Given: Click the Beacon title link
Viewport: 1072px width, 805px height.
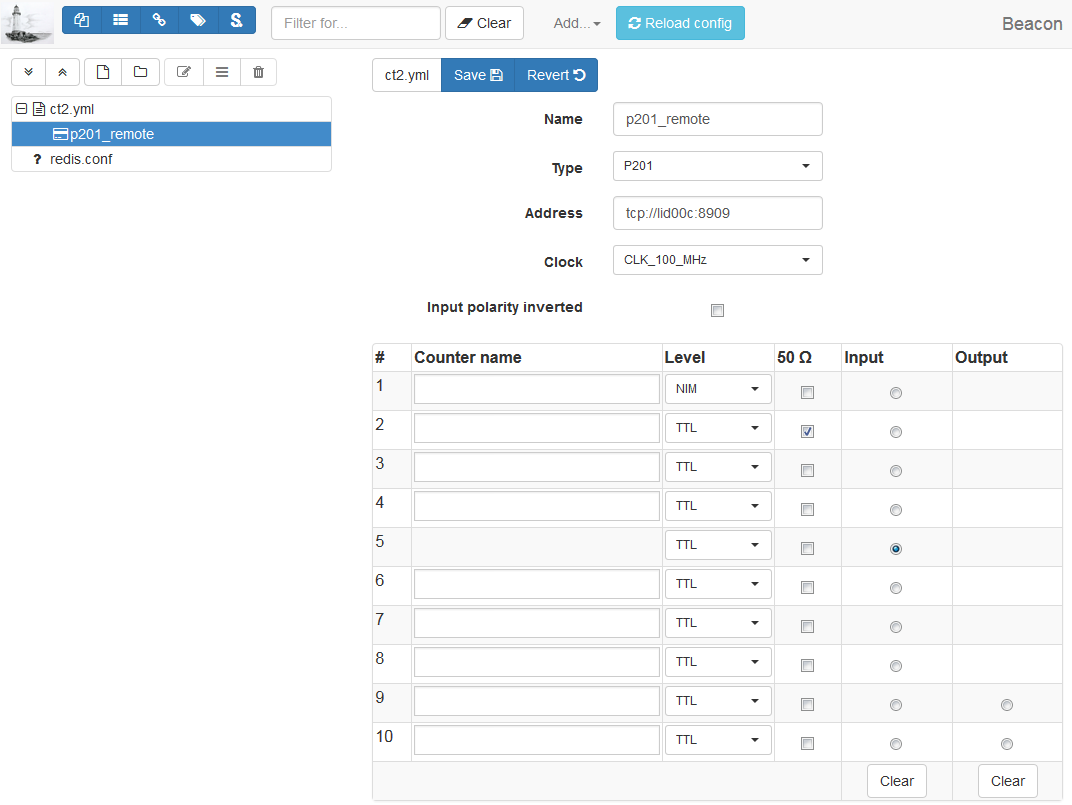Looking at the screenshot, I should tap(1032, 24).
